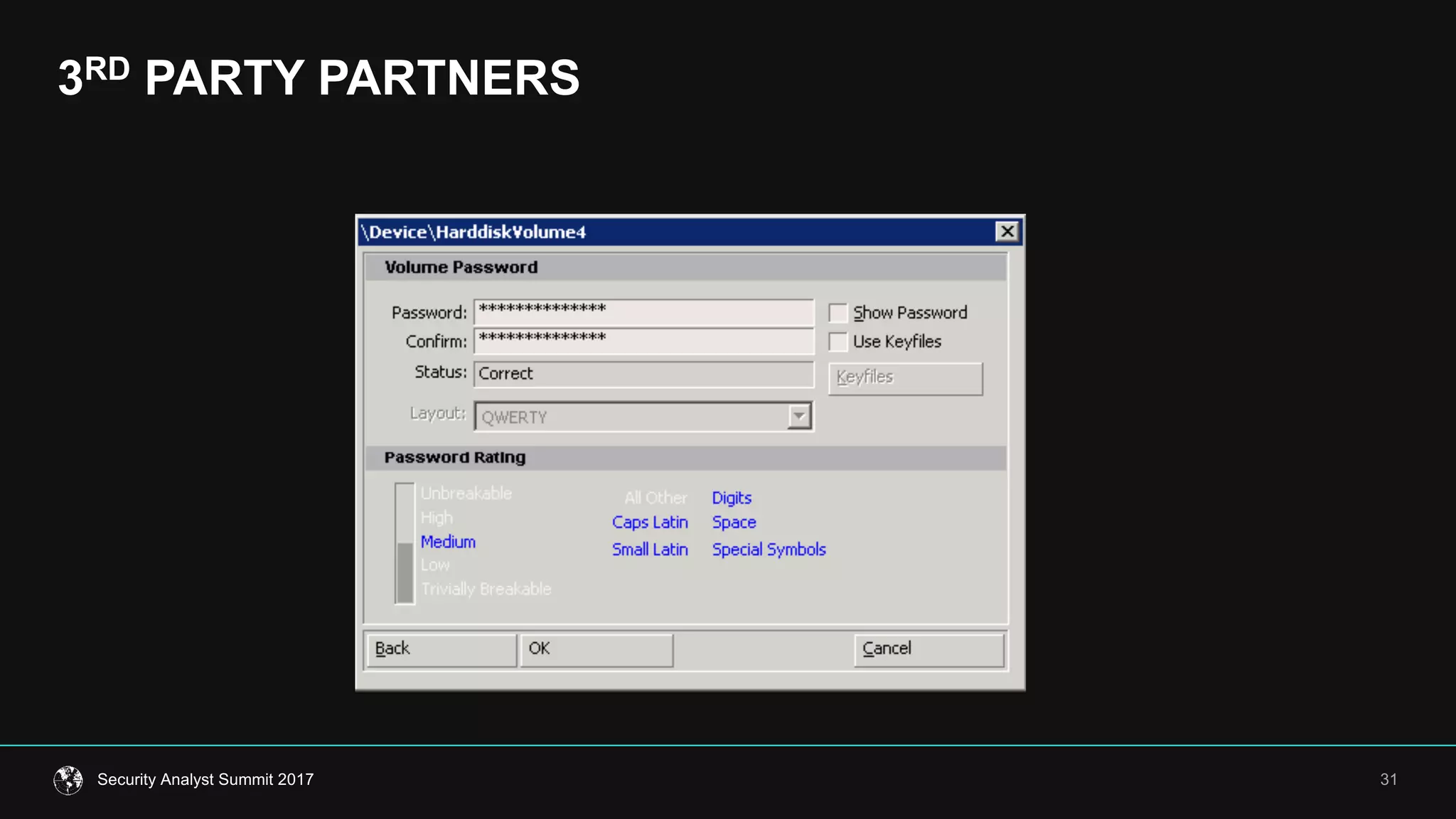Enable the Use Keyfiles checkbox

(838, 342)
